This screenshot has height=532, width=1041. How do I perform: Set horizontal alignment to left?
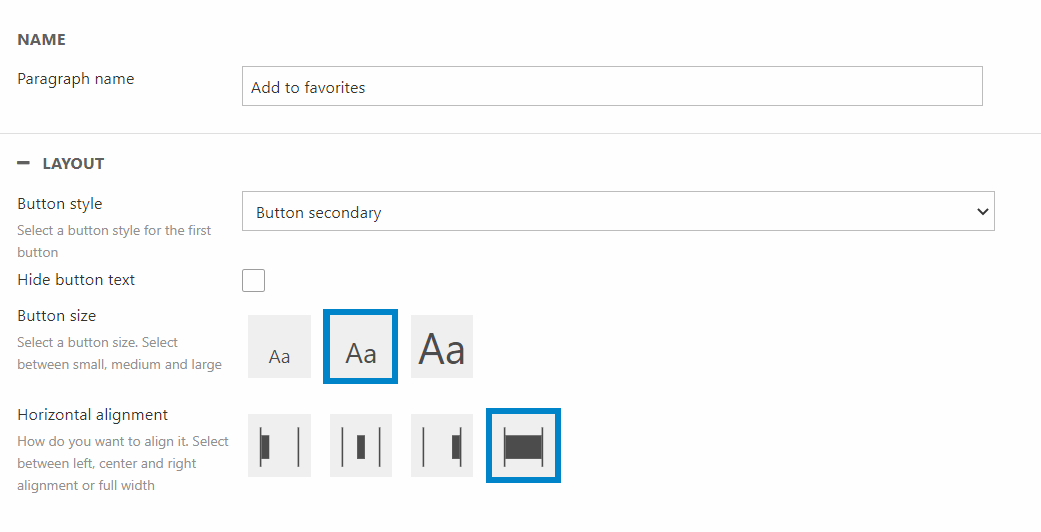pos(279,446)
